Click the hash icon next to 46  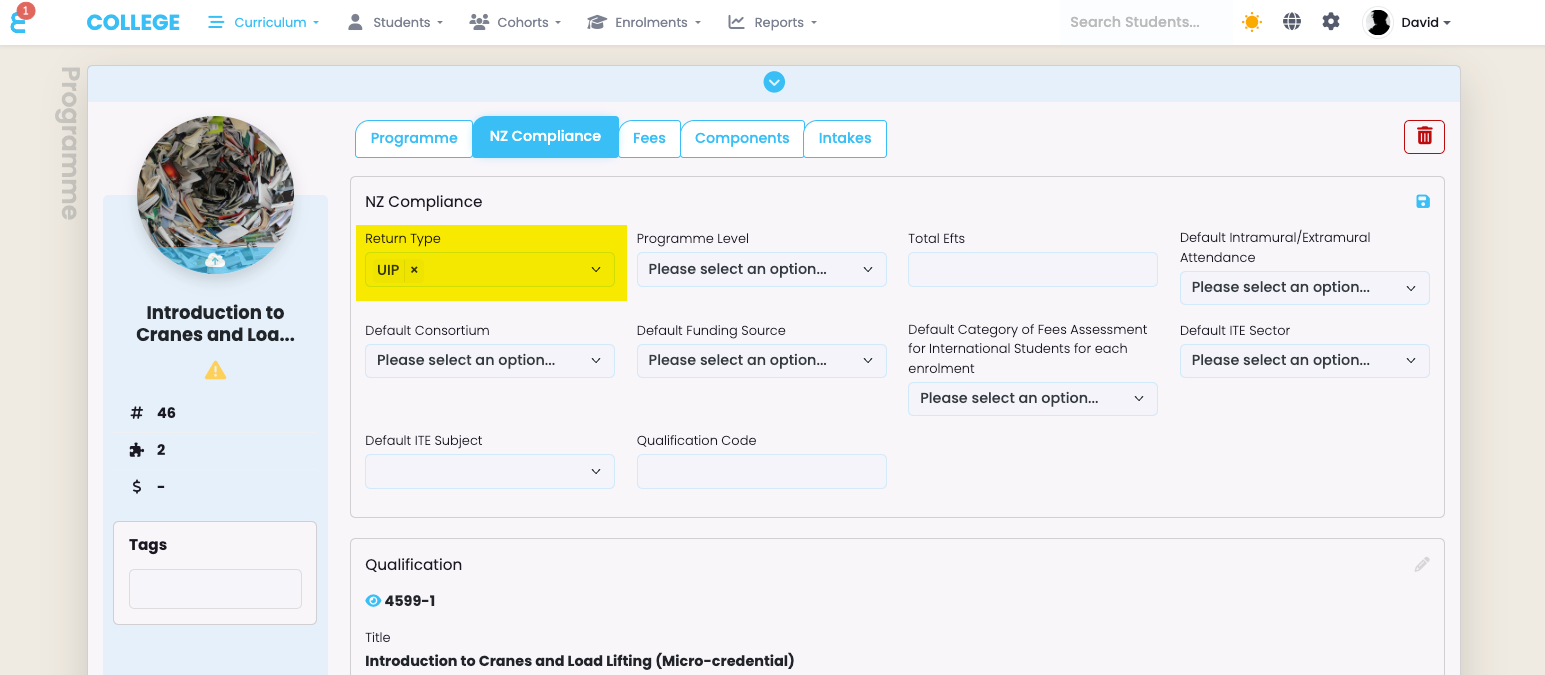click(137, 413)
